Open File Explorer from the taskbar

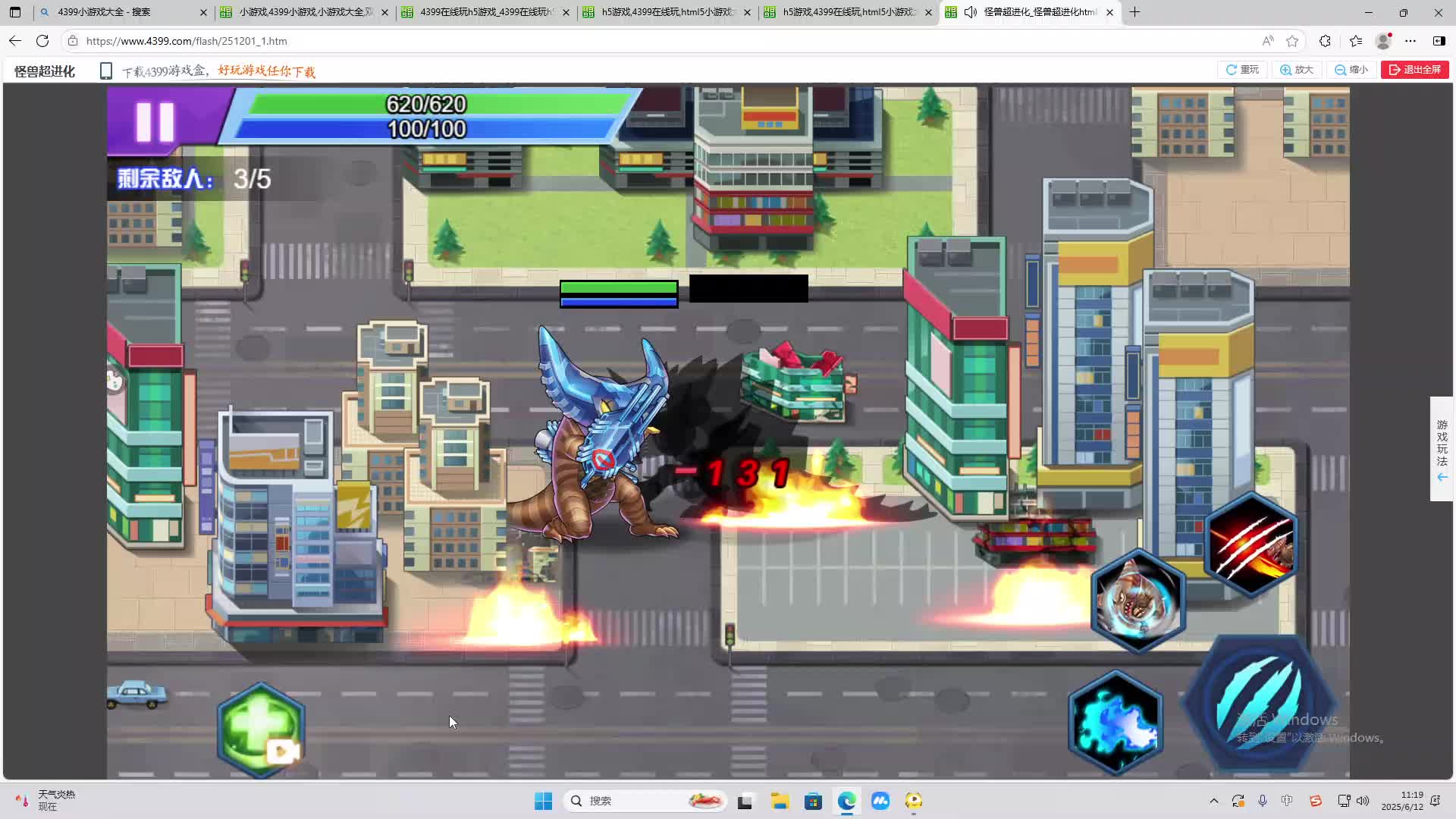click(x=780, y=801)
